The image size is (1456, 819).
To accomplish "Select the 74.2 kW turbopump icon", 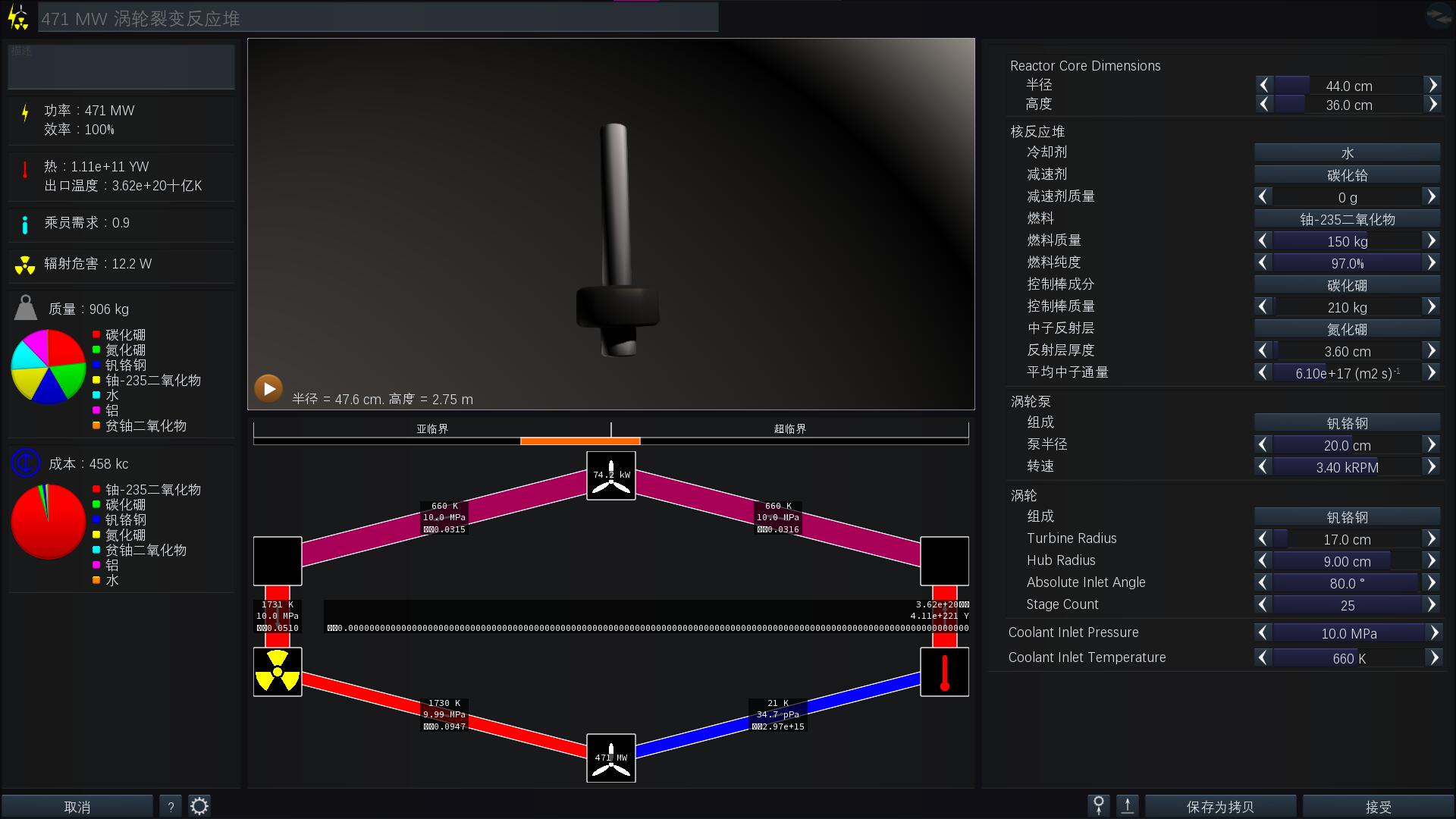I will click(x=611, y=476).
